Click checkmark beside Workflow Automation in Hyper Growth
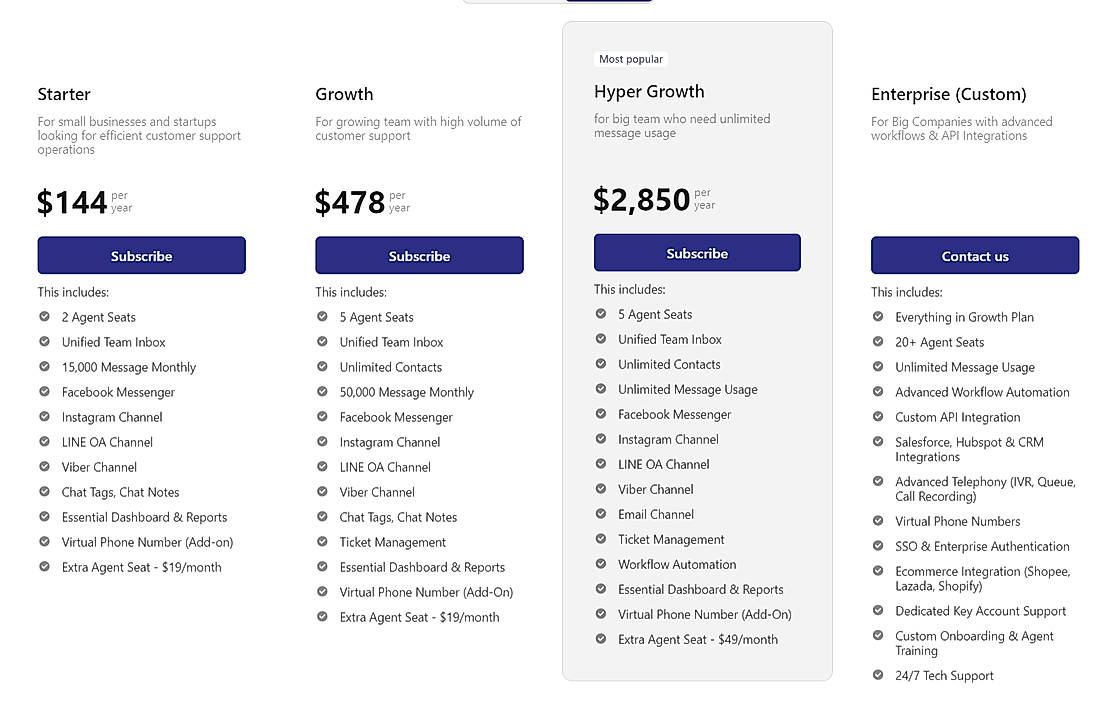The height and width of the screenshot is (711, 1108). (x=601, y=564)
